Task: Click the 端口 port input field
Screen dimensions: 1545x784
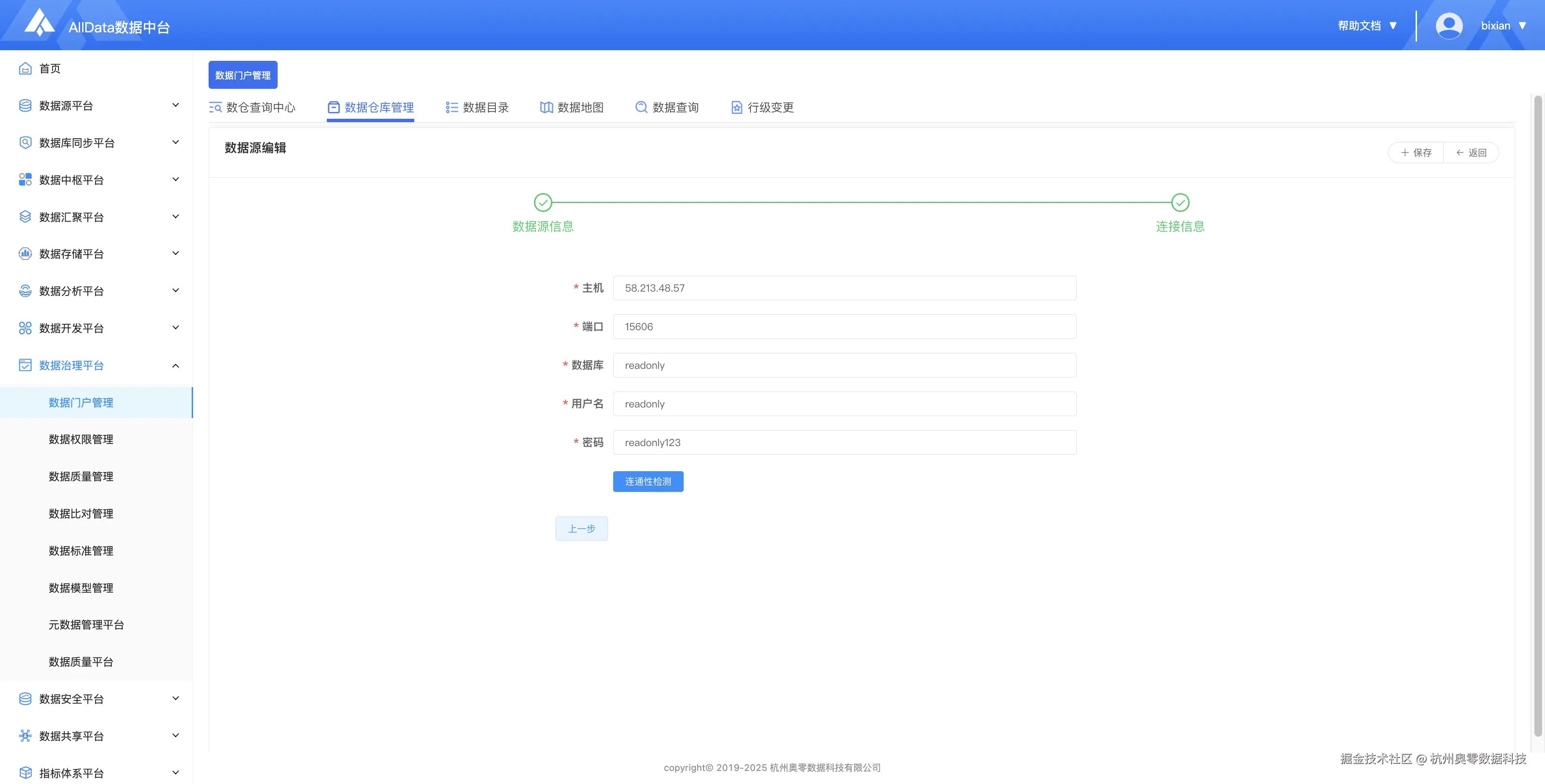Action: point(844,326)
